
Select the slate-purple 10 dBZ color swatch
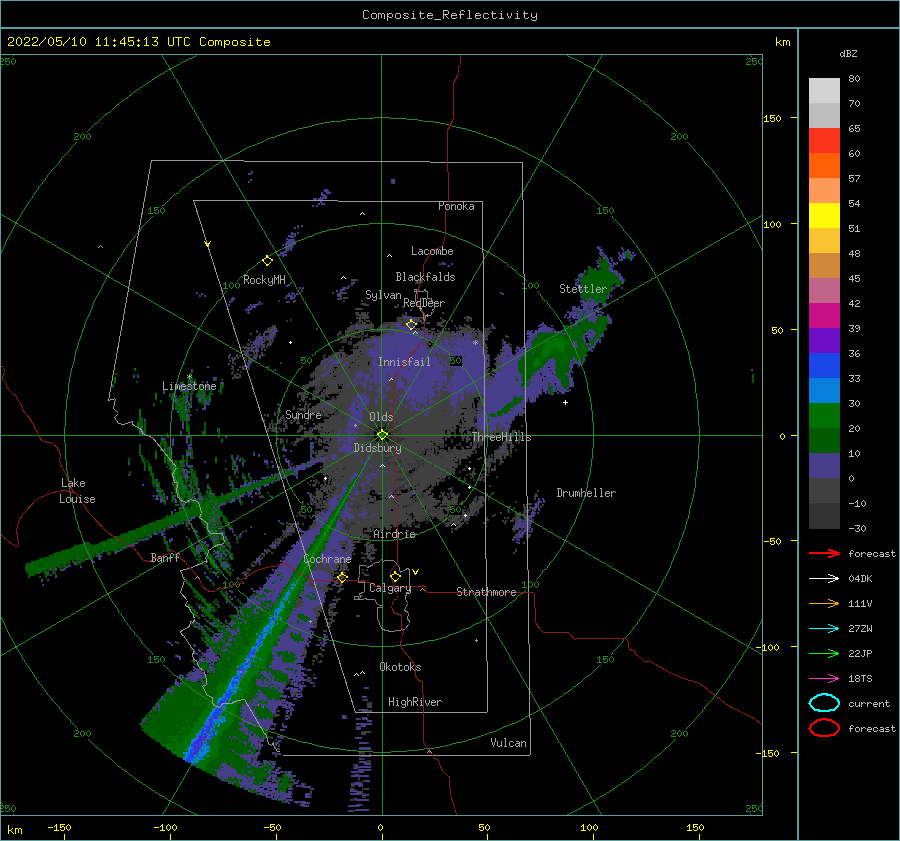[824, 465]
